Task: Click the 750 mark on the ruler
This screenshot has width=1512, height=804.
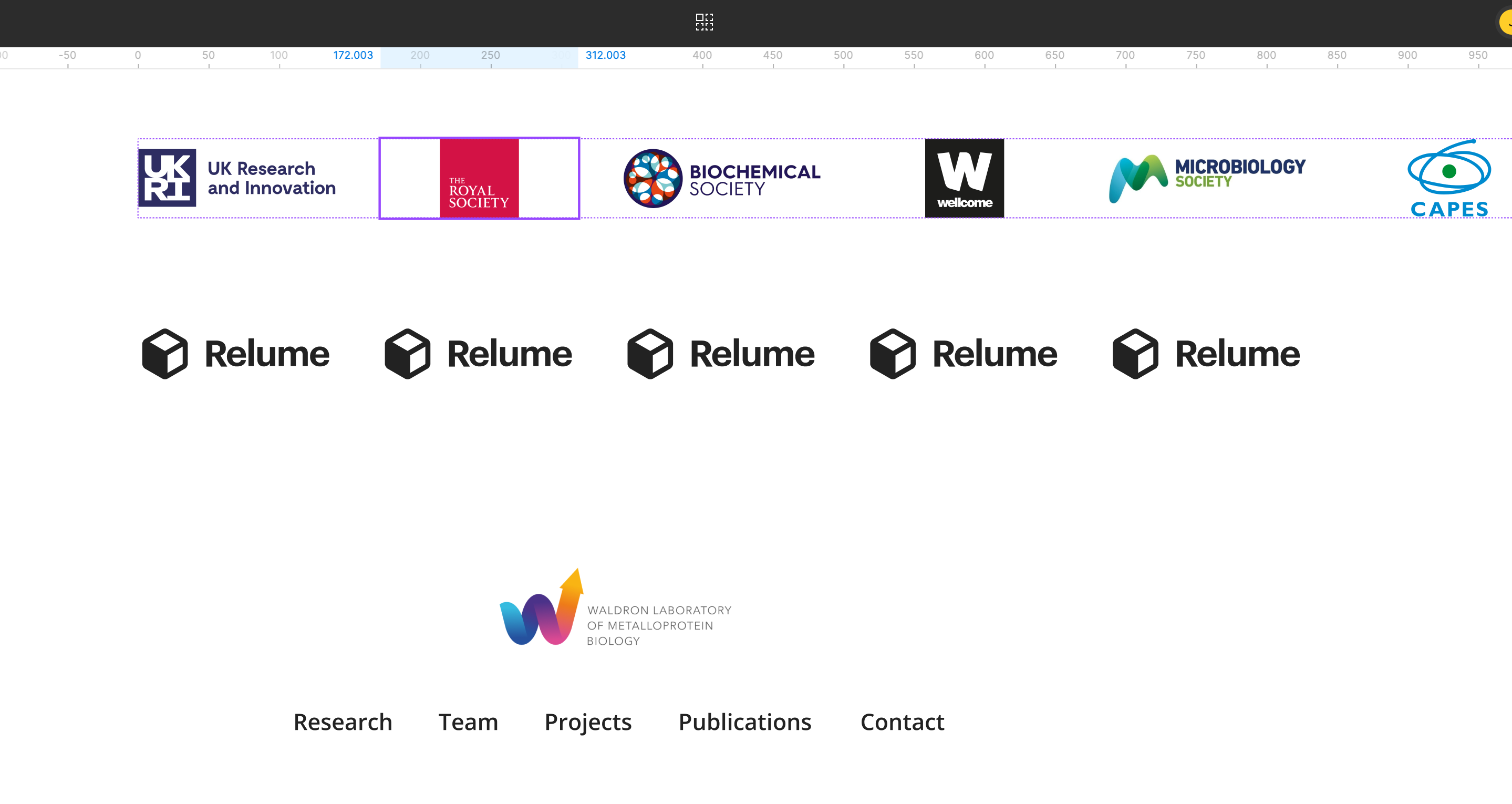Action: point(1196,55)
